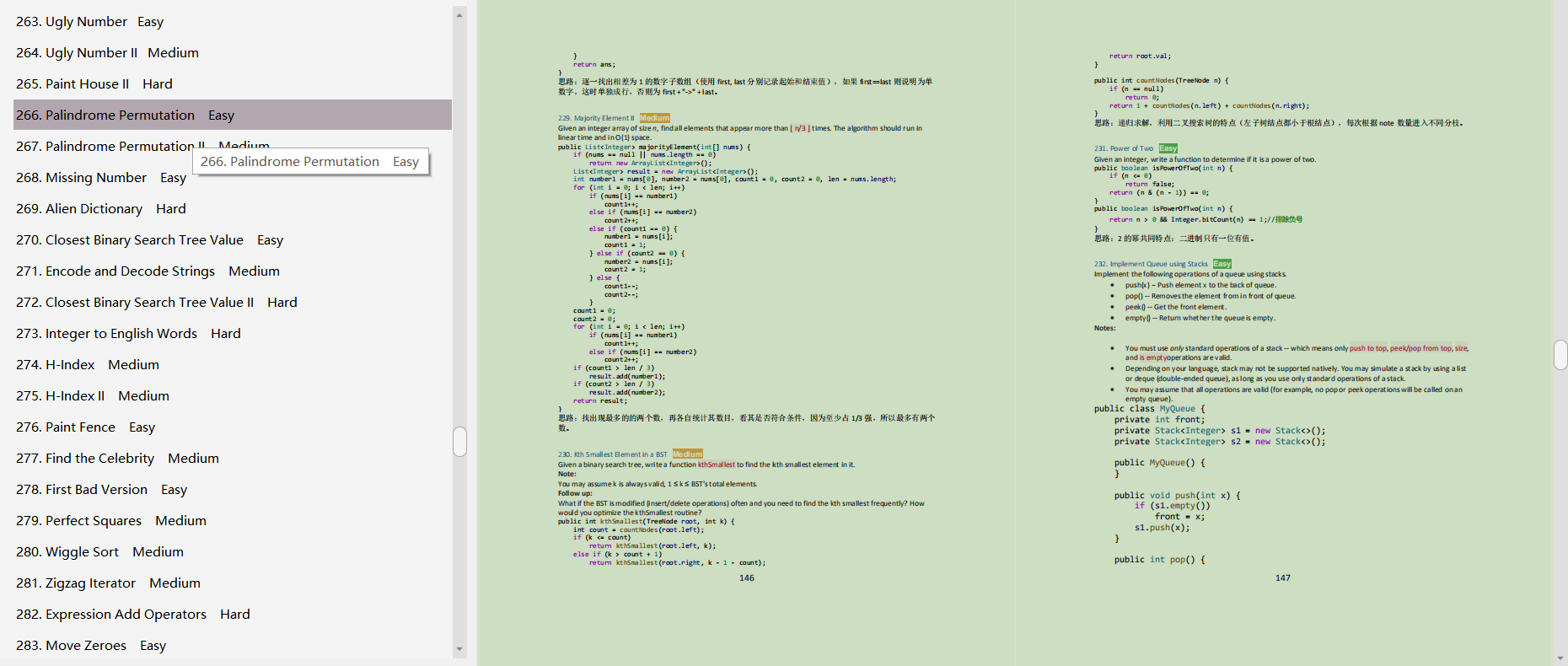Image resolution: width=1568 pixels, height=666 pixels.
Task: Click the heading 229. Majority Element II
Action: pyautogui.click(x=596, y=118)
